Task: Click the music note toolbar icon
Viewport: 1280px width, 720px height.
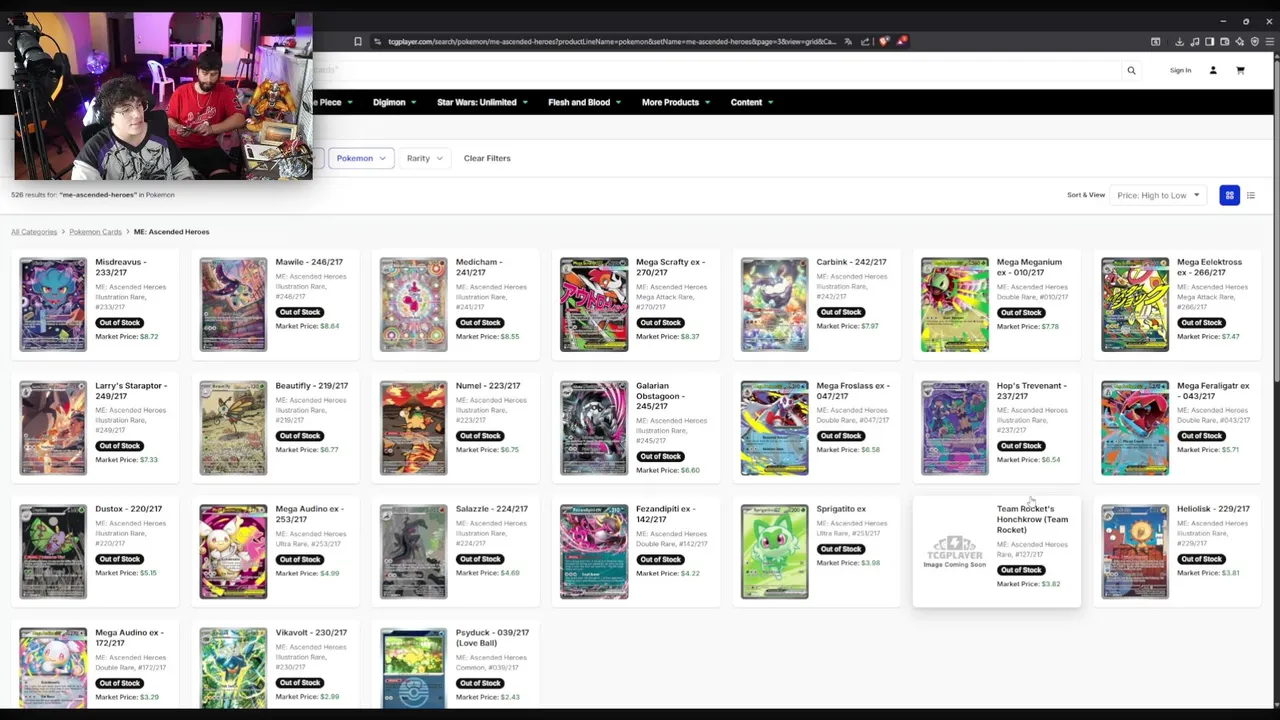Action: [x=1195, y=42]
